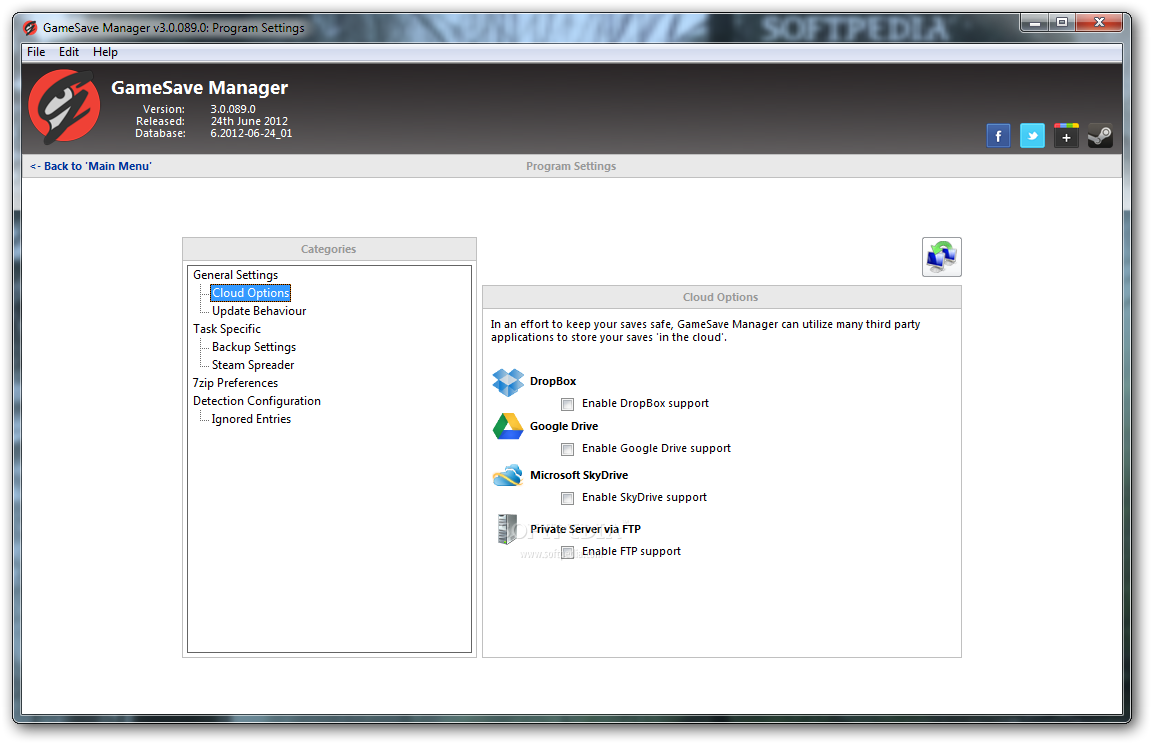Screen dimensions: 1152x744
Task: Click the DropBox logo icon
Action: point(508,382)
